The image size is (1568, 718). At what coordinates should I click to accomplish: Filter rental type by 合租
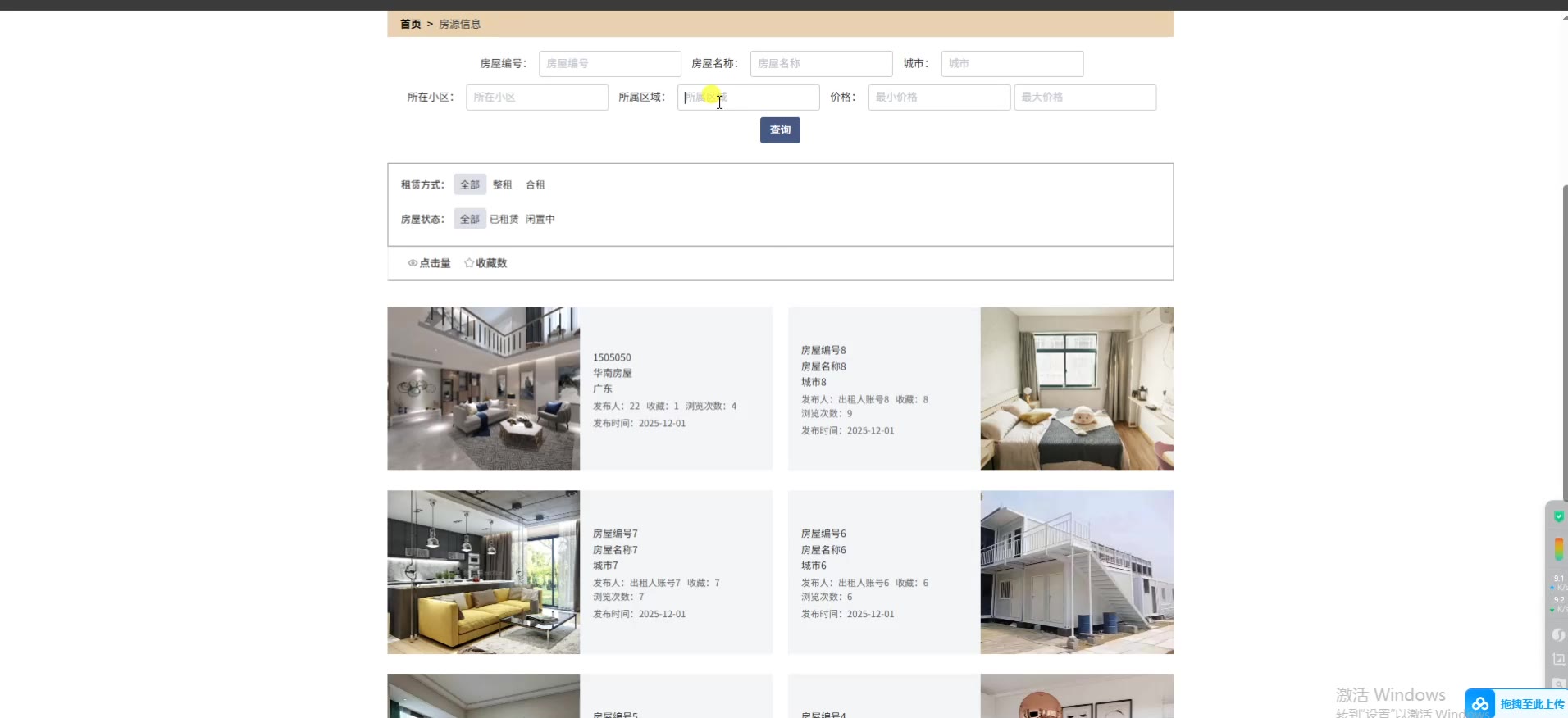tap(536, 185)
